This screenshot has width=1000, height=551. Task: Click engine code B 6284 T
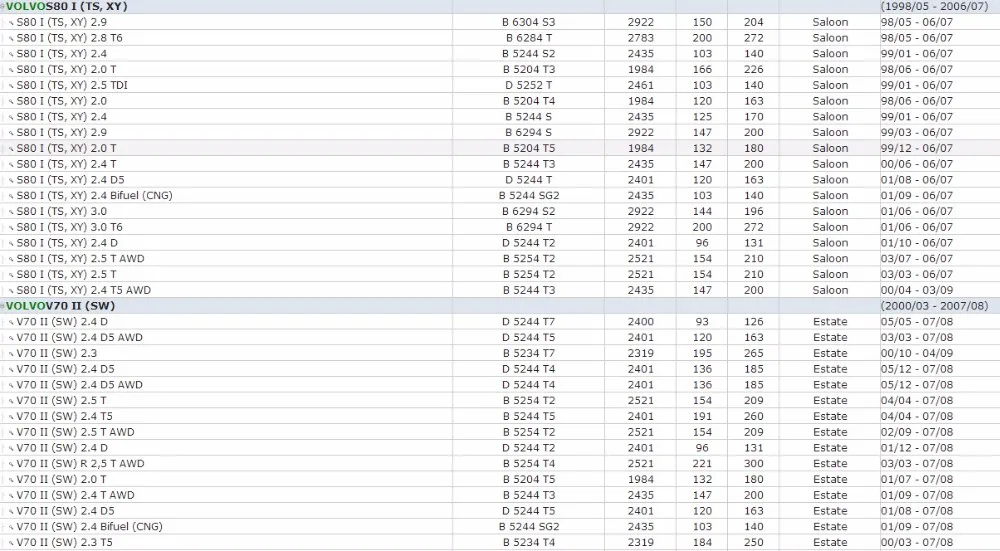529,38
